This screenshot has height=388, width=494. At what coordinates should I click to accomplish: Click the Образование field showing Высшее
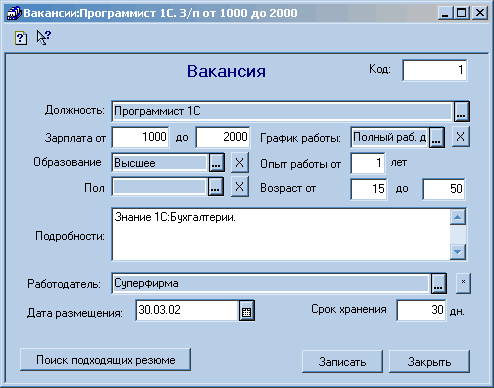pos(160,163)
